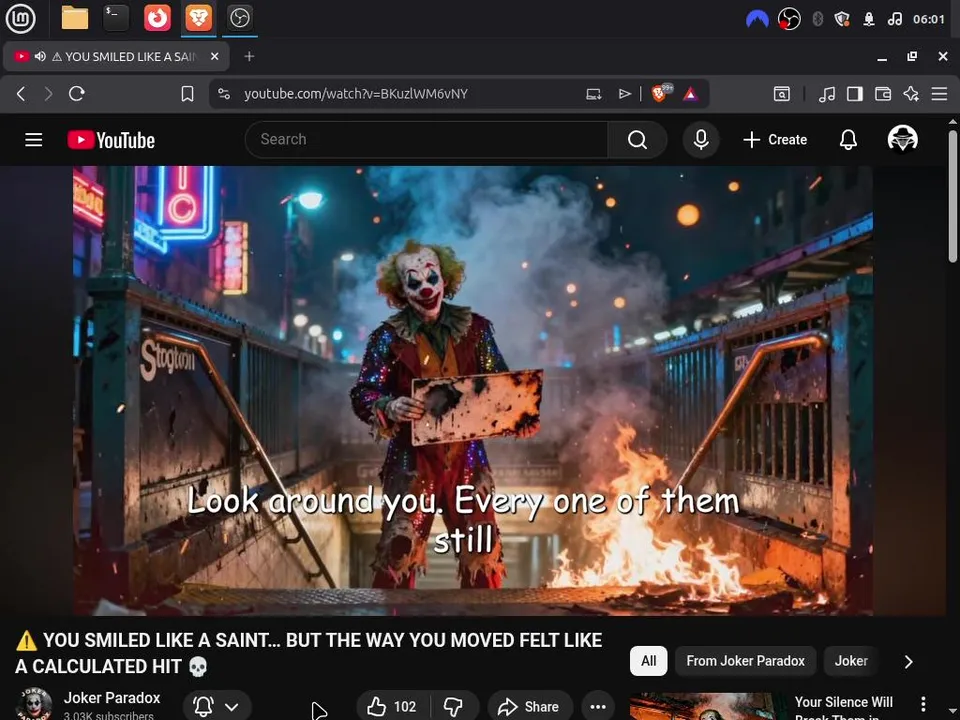This screenshot has width=960, height=720.
Task: Show next filter chips arrow
Action: pyautogui.click(x=909, y=661)
